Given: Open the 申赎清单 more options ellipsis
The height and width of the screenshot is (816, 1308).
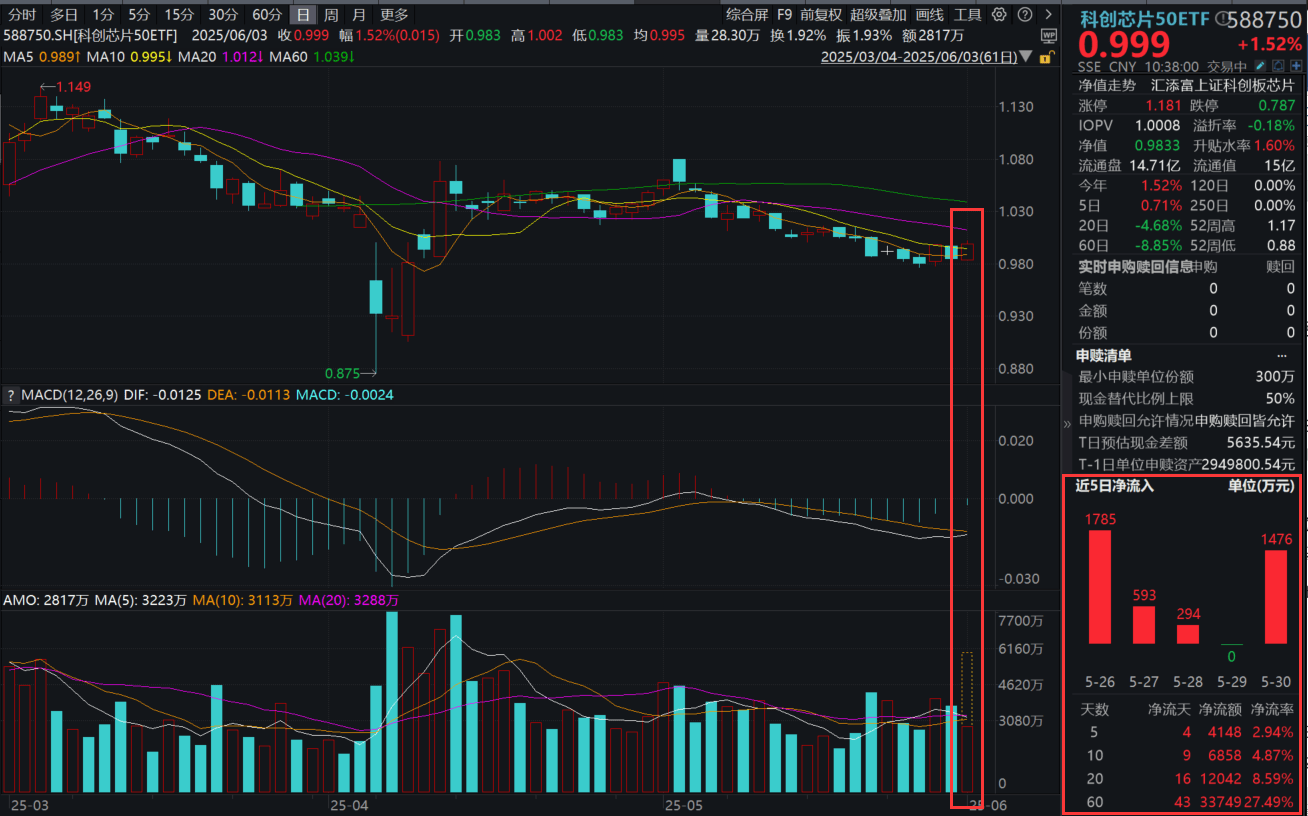Looking at the screenshot, I should [x=1283, y=355].
